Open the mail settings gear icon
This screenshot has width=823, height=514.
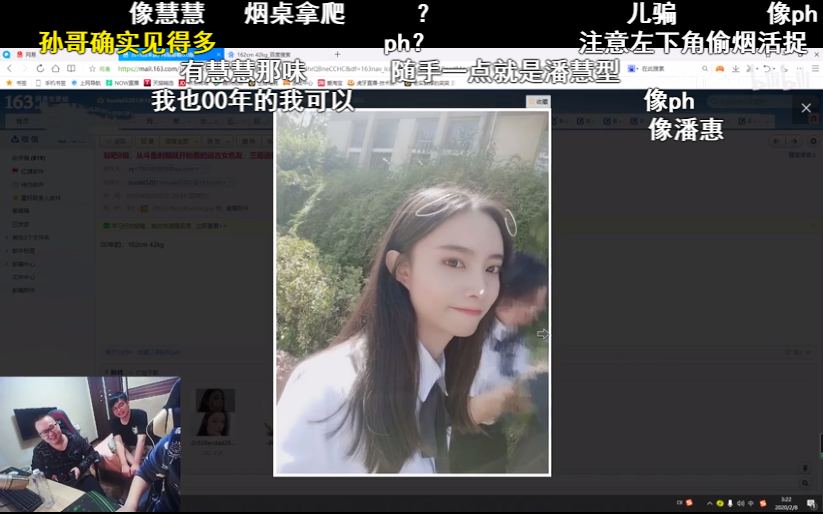pyautogui.click(x=814, y=141)
